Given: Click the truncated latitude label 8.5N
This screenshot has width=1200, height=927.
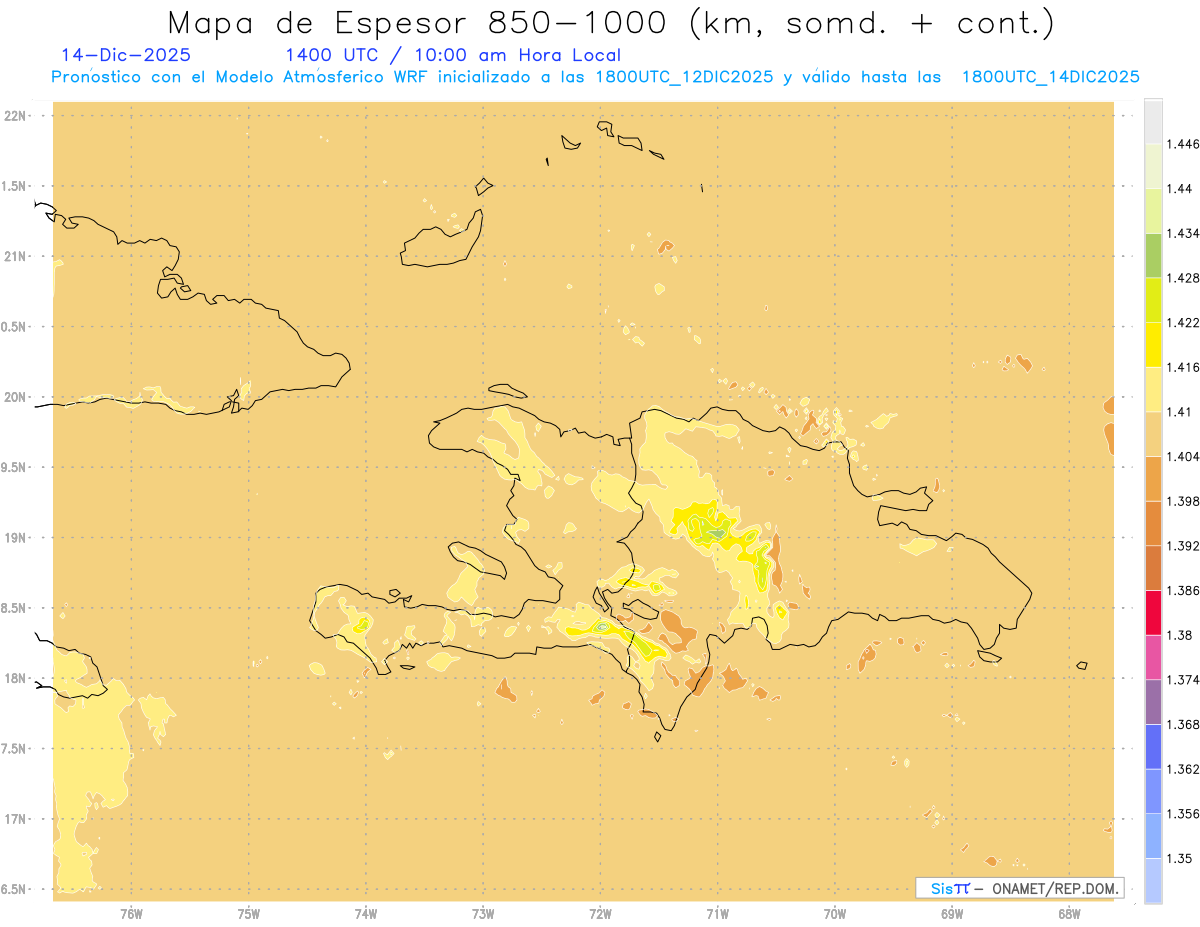Looking at the screenshot, I should pyautogui.click(x=15, y=608).
